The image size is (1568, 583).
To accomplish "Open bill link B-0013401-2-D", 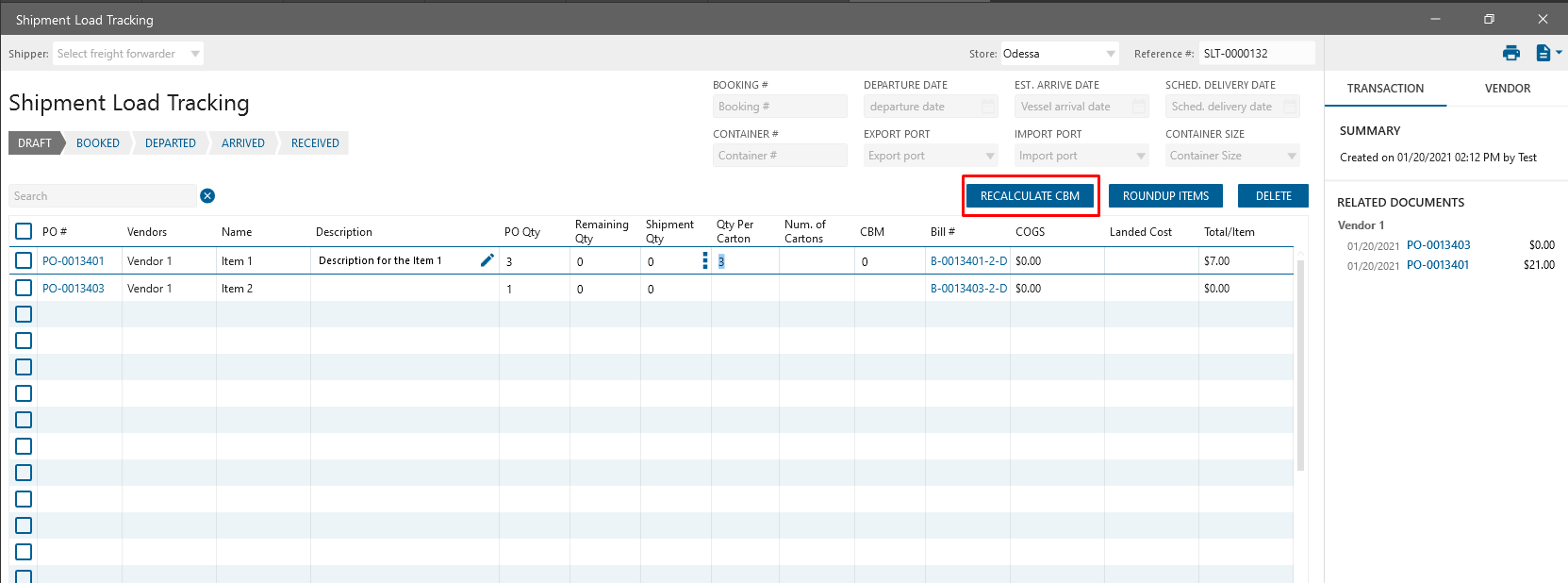I will pos(968,261).
